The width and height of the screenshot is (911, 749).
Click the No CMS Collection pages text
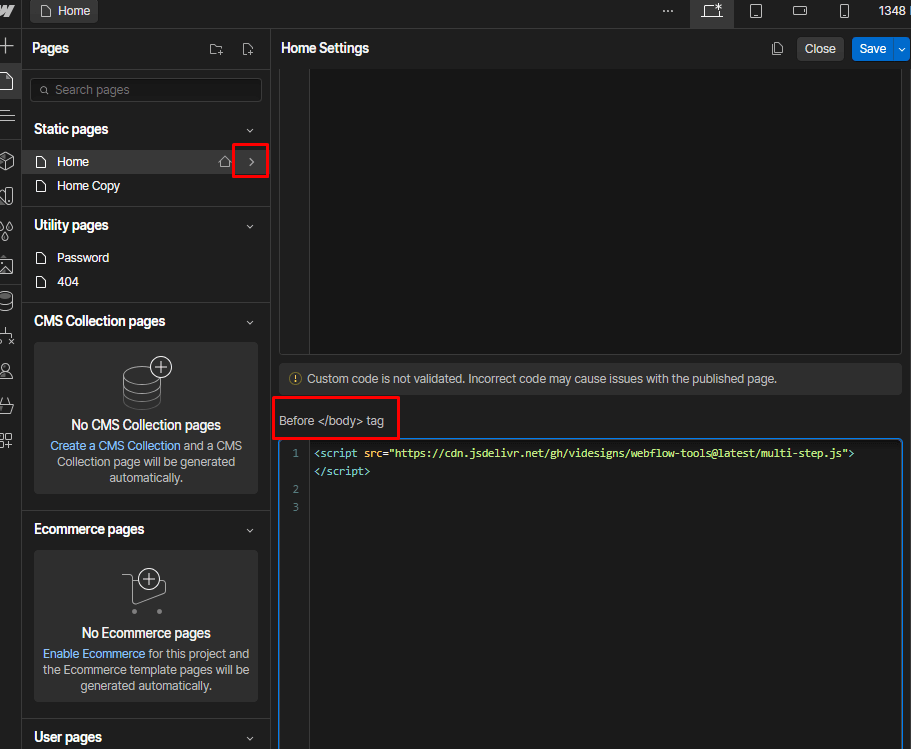(146, 425)
